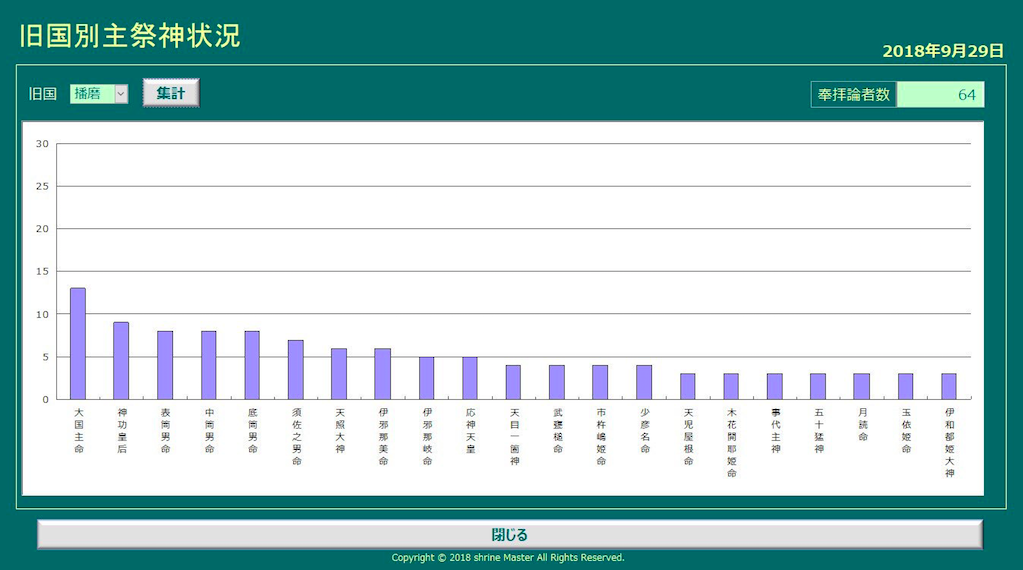Select the 天児屋根命 bar

tap(688, 387)
